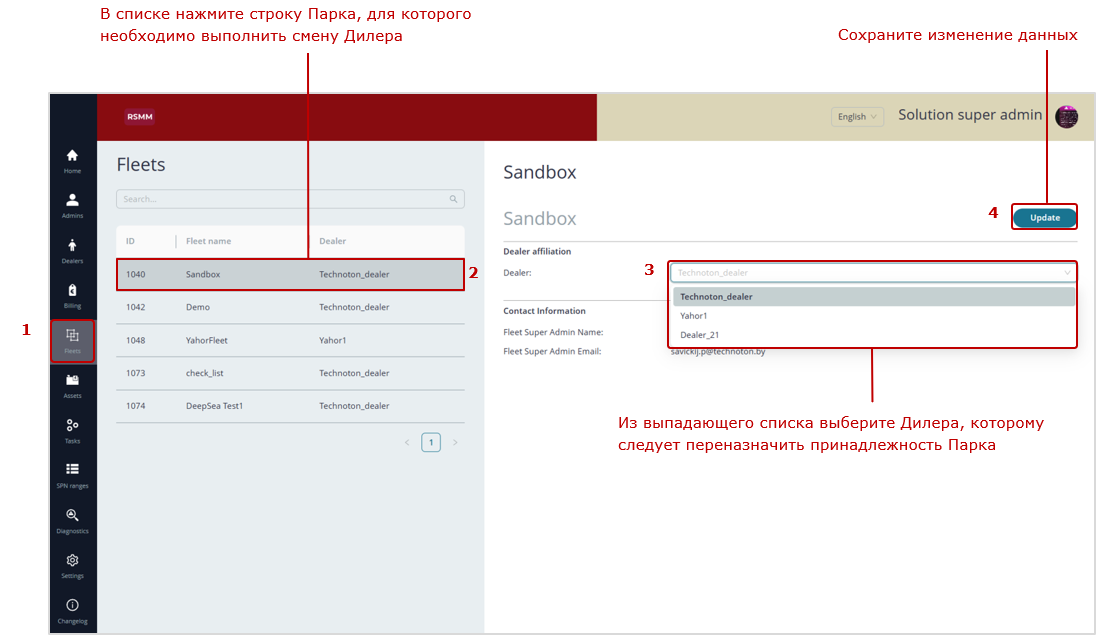The height and width of the screenshot is (639, 1100).
Task: Go to Admins in the sidebar
Action: [x=72, y=205]
